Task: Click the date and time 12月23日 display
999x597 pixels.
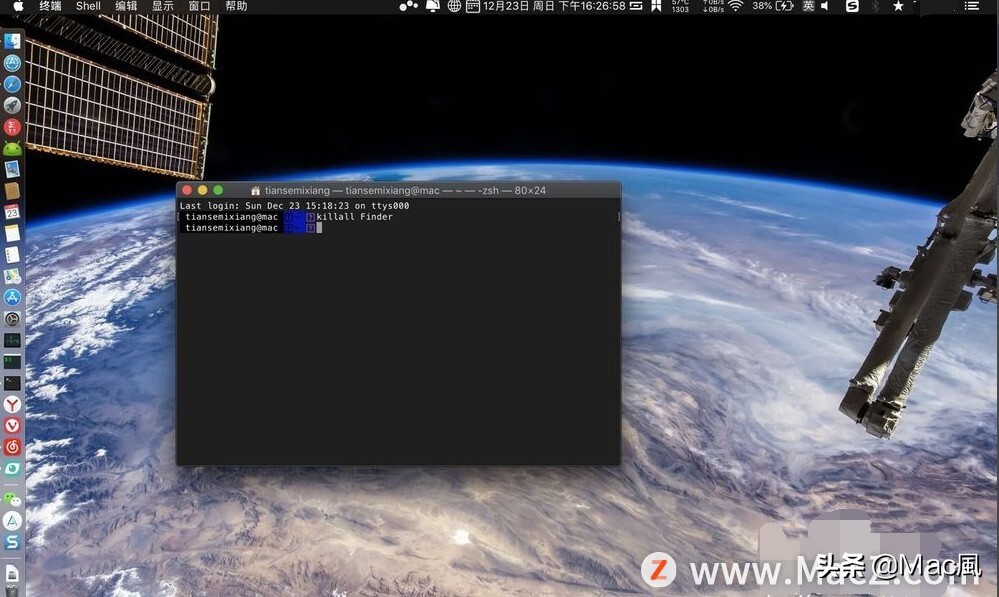Action: (x=554, y=6)
